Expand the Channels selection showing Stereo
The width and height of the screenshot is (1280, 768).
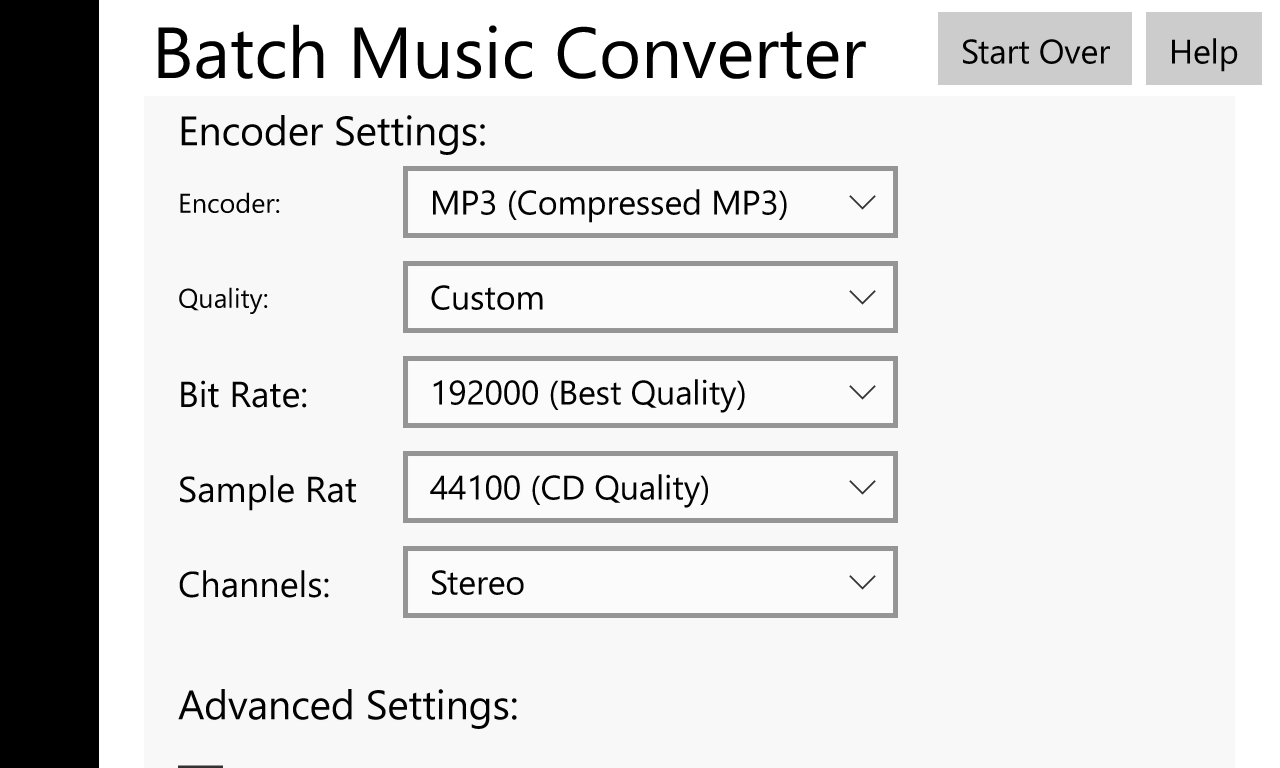650,582
